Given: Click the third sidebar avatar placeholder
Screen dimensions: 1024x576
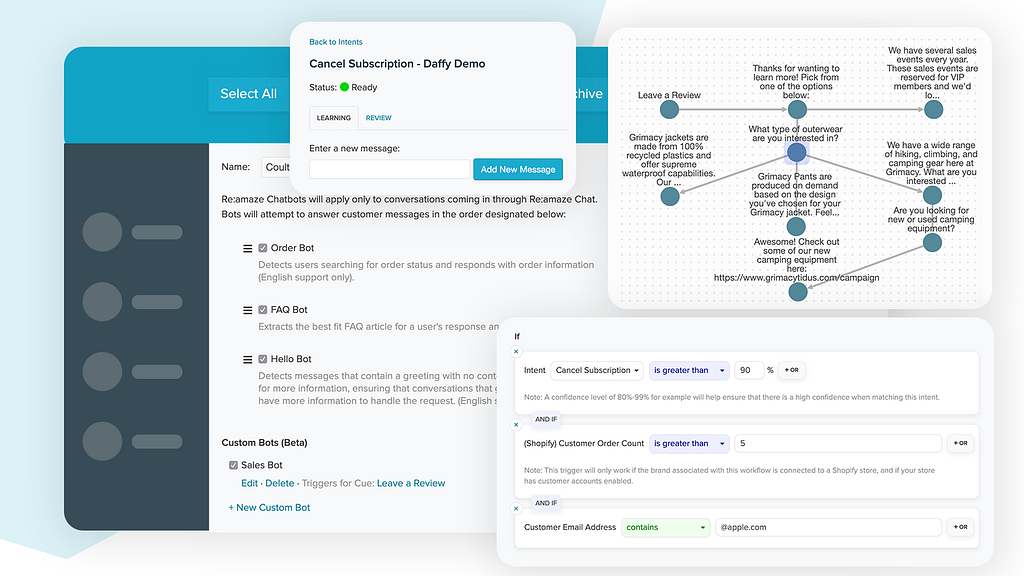Looking at the screenshot, I should coord(103,372).
